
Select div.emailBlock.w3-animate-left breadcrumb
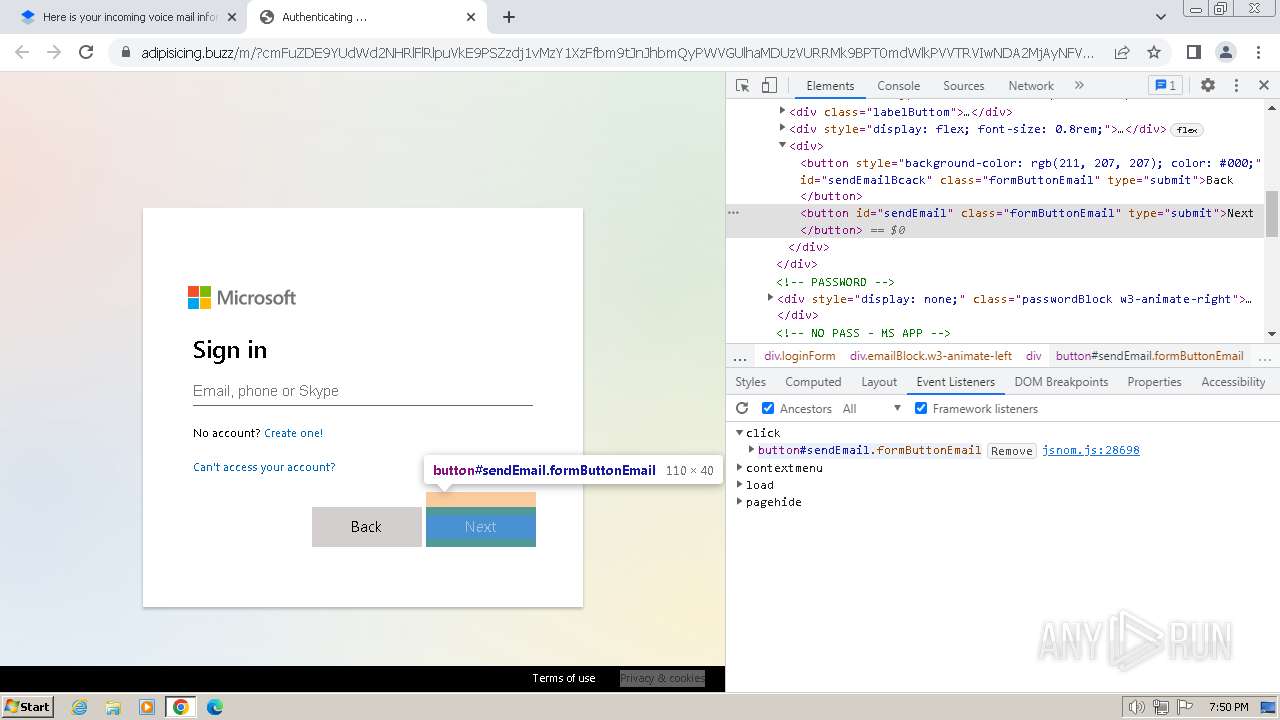click(931, 356)
